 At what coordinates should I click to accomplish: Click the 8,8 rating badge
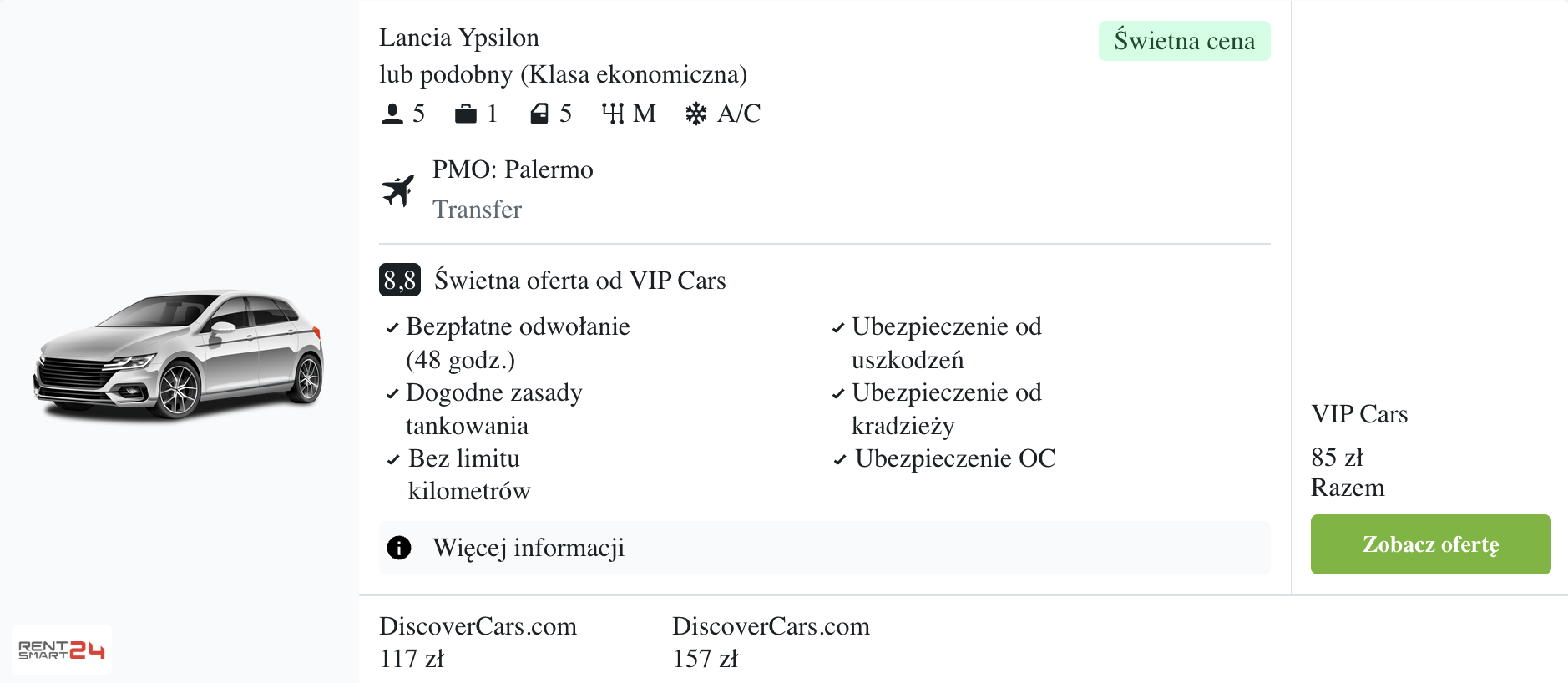[399, 280]
